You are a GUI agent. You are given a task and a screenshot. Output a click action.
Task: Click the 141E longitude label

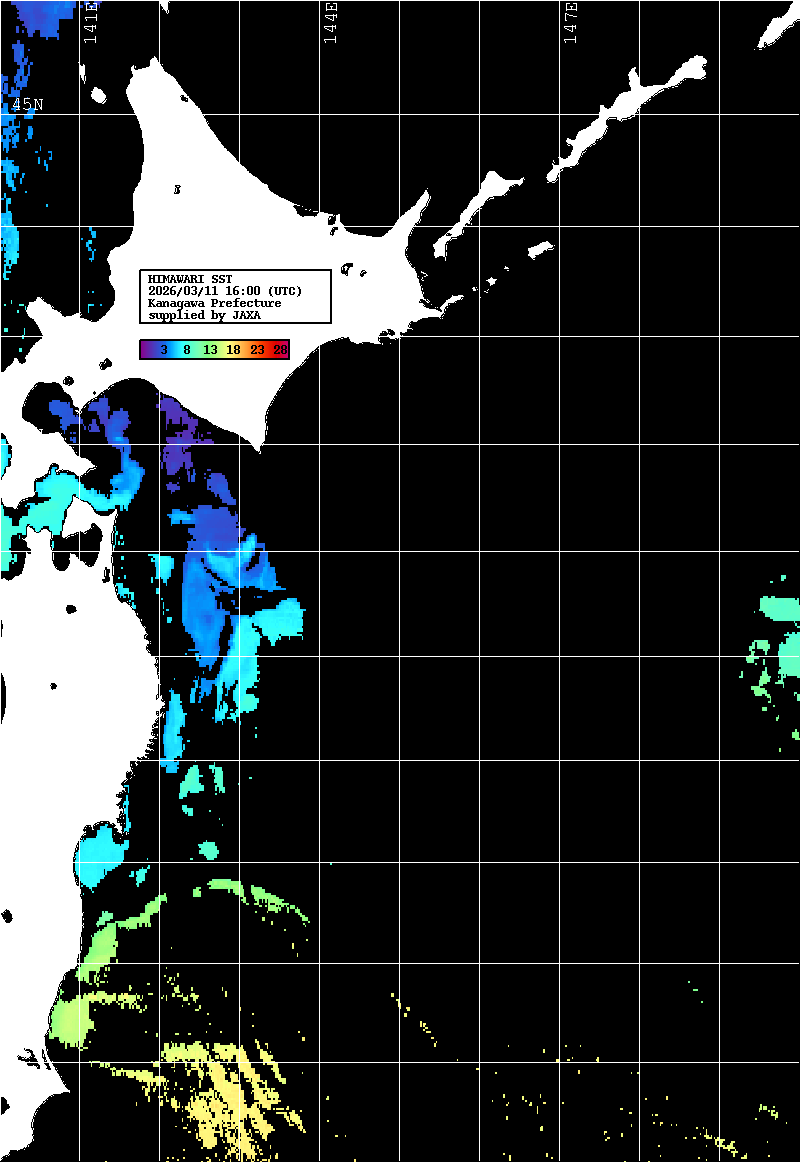point(90,24)
